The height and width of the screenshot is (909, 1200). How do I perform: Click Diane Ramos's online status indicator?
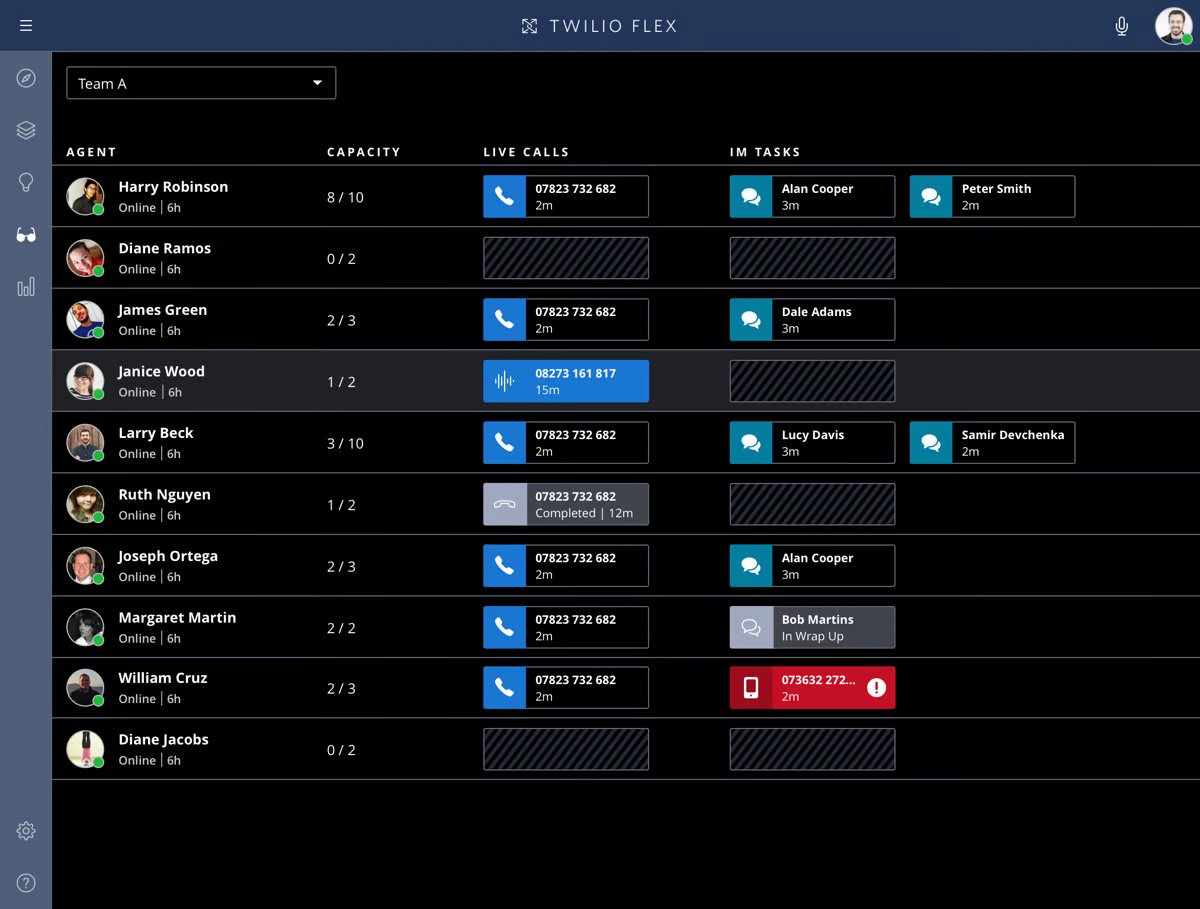point(97,269)
